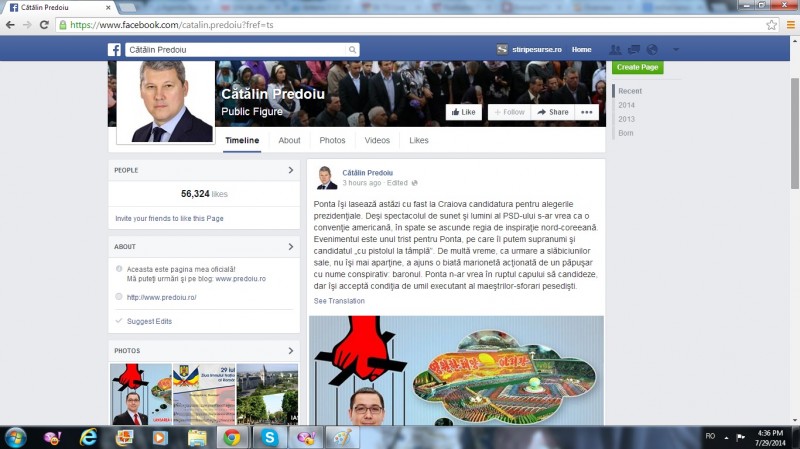Open the messages icon
Screen dimensions: 800x449
[x=633, y=49]
